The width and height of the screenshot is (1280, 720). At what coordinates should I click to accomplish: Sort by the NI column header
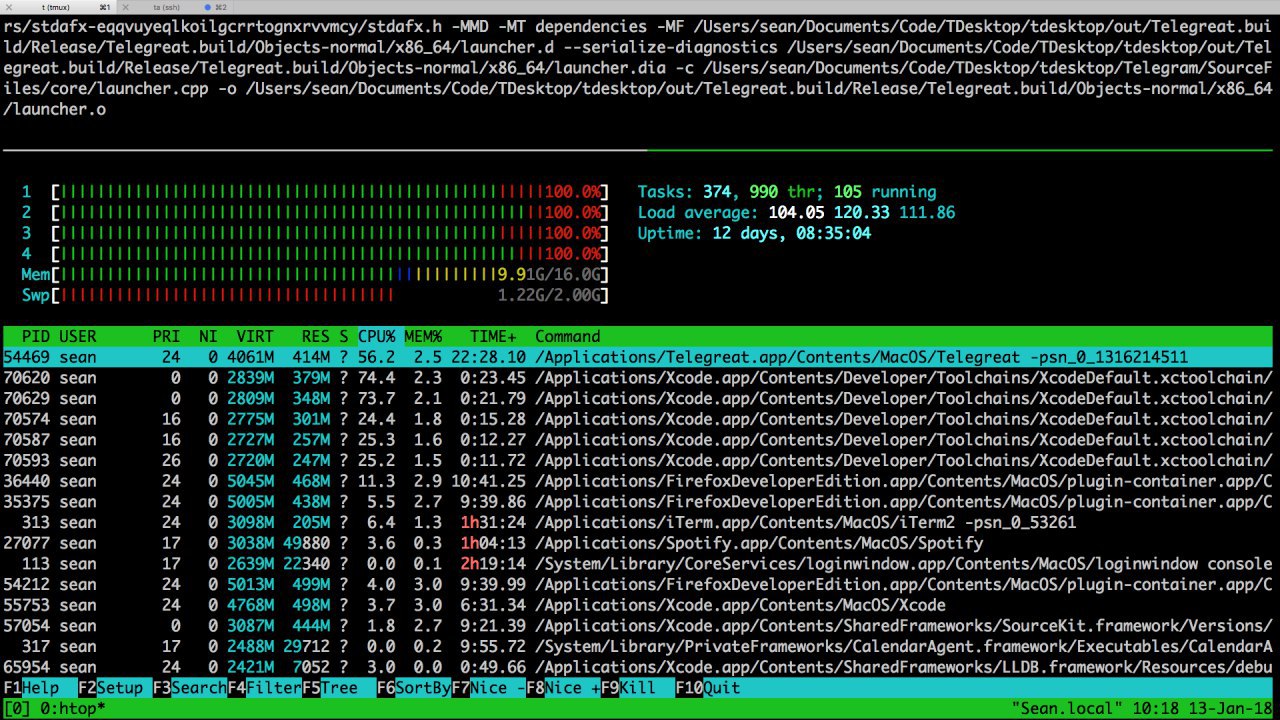pyautogui.click(x=208, y=336)
